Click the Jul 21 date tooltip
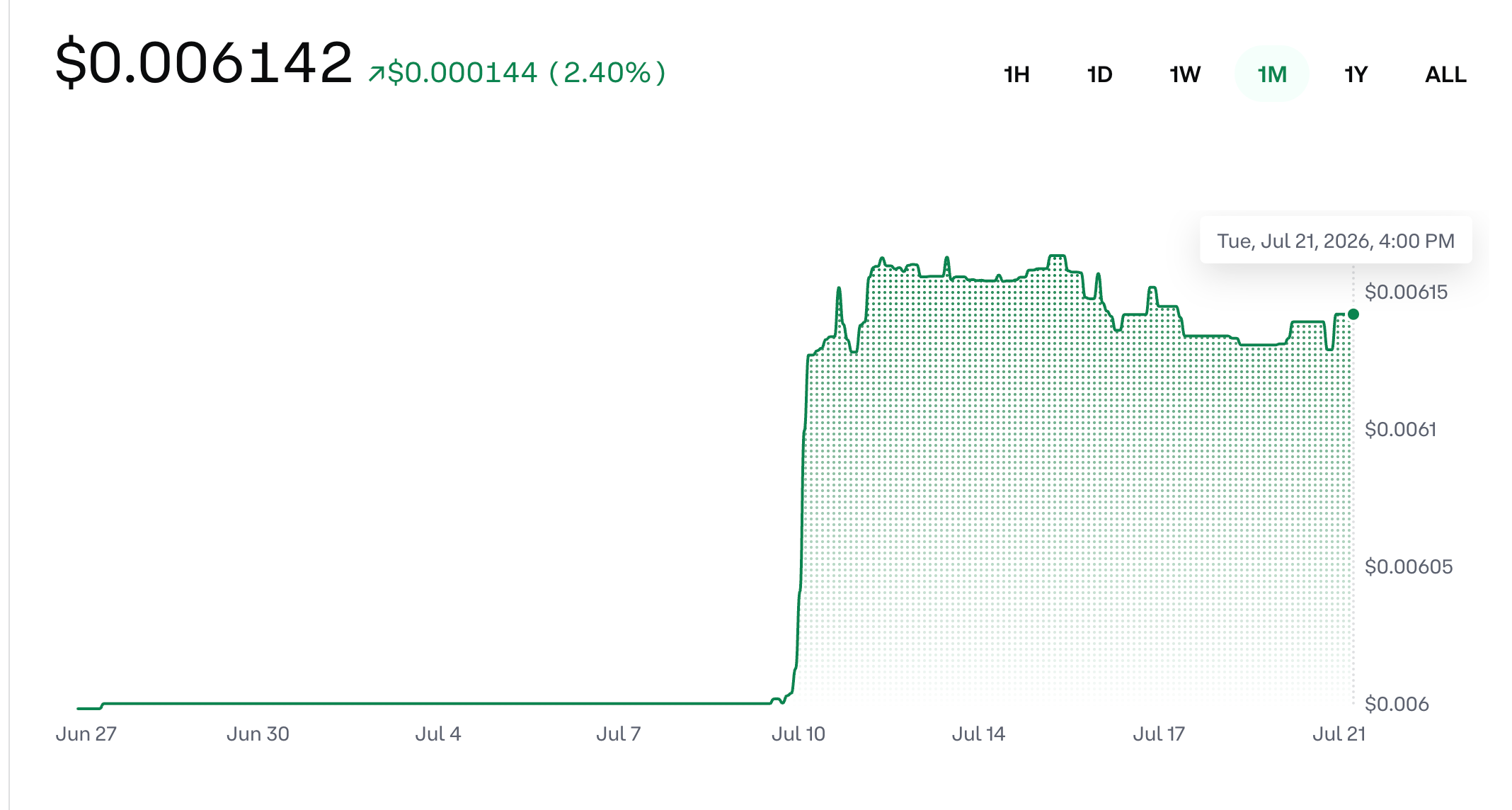 [x=1336, y=241]
